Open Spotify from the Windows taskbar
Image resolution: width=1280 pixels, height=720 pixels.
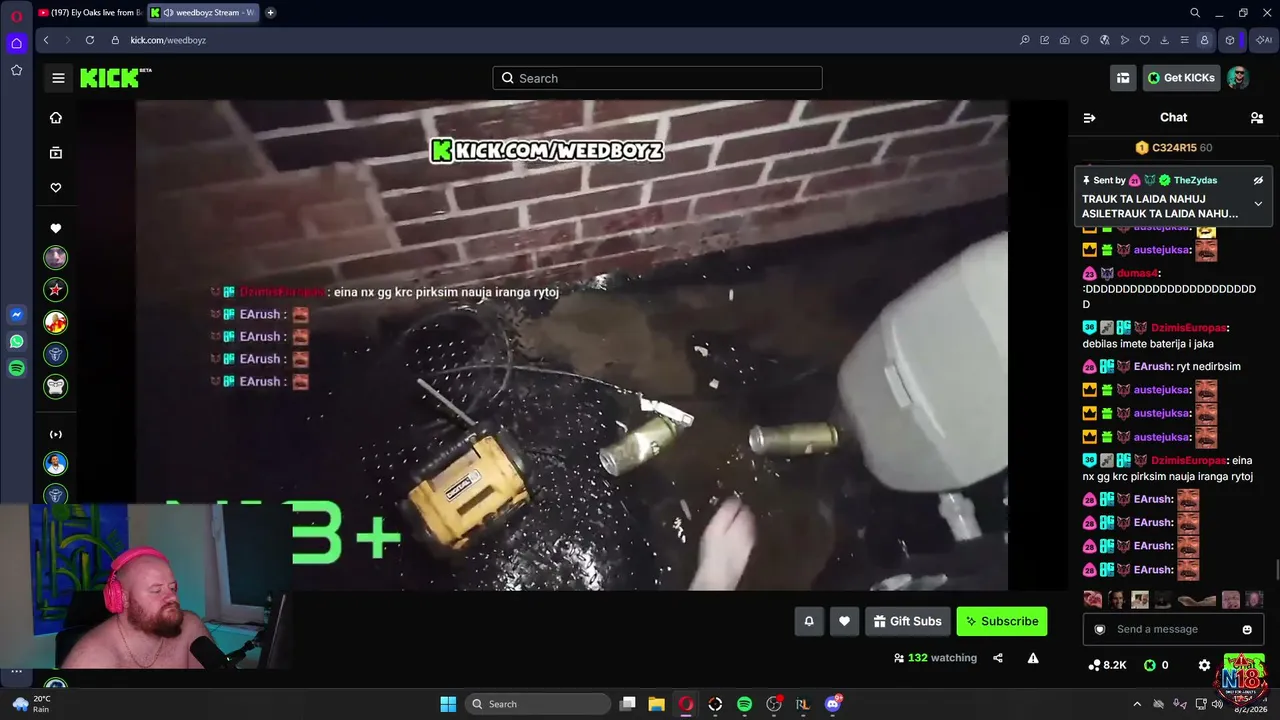(744, 704)
